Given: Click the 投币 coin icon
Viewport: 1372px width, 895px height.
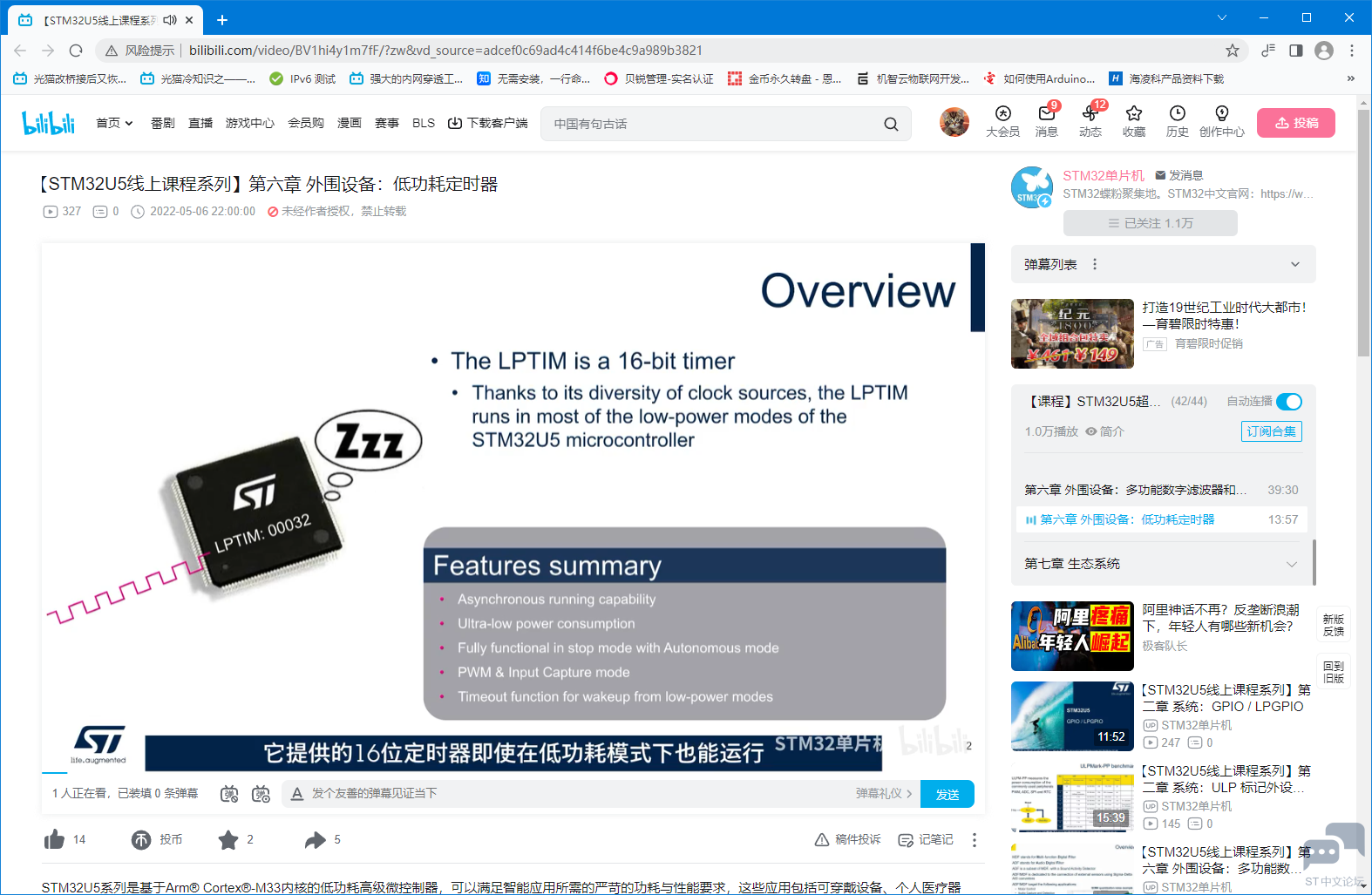Looking at the screenshot, I should pos(141,839).
